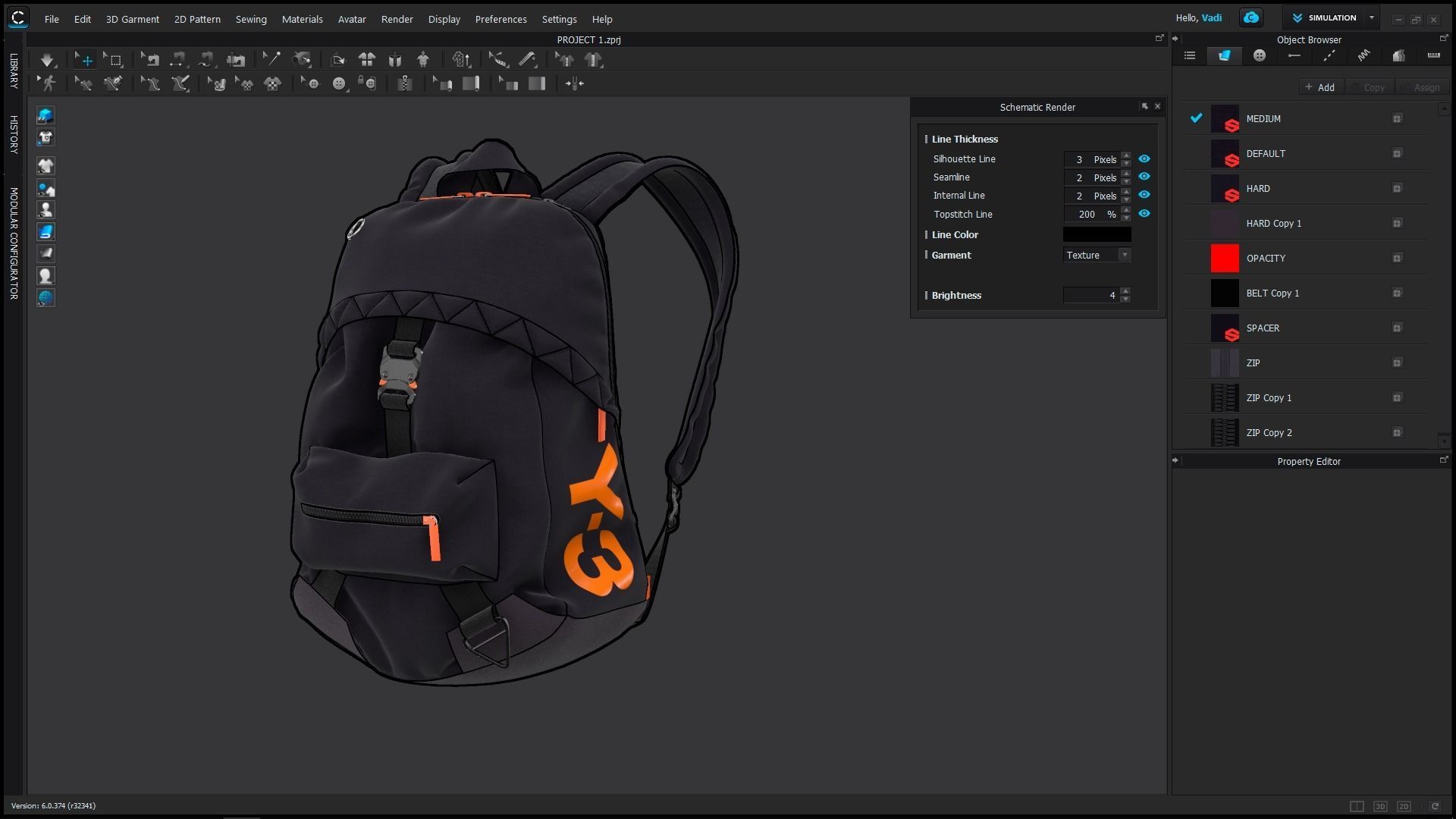
Task: Open the Topstitch dashed-line tab in Object Browser
Action: click(1329, 55)
